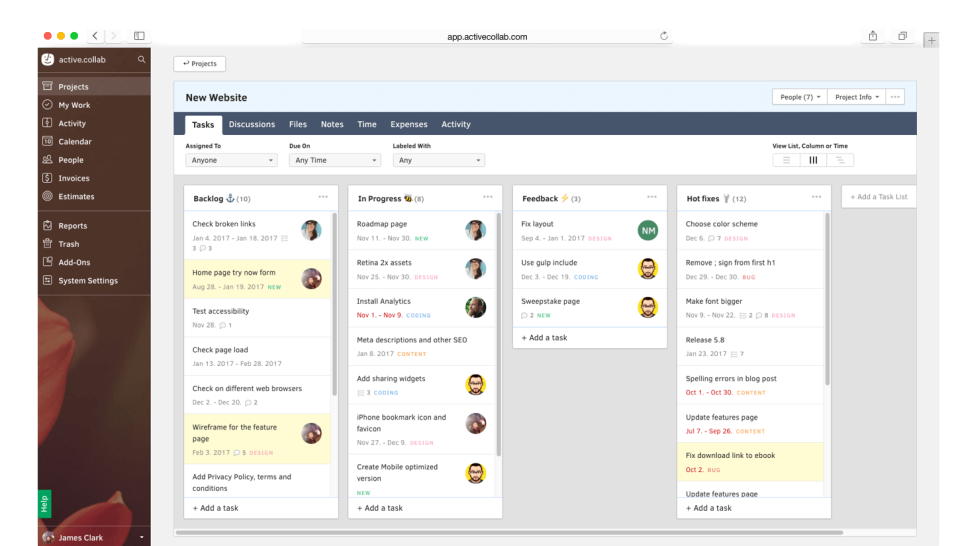
Task: Click the search magnifier in the sidebar
Action: pyautogui.click(x=141, y=60)
